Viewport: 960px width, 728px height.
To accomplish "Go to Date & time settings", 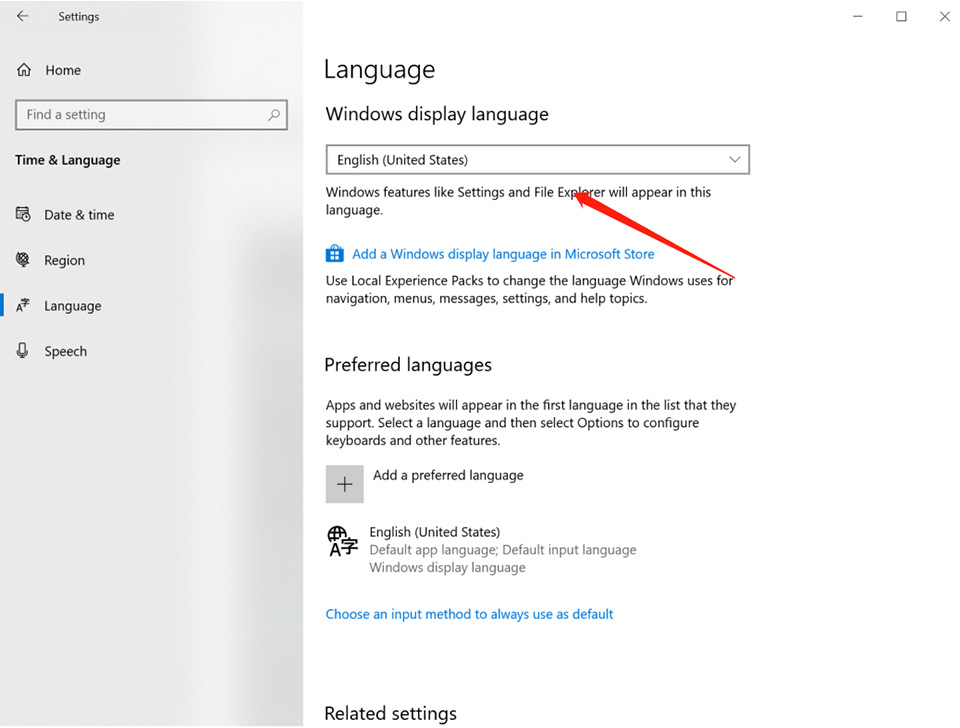I will tap(79, 215).
